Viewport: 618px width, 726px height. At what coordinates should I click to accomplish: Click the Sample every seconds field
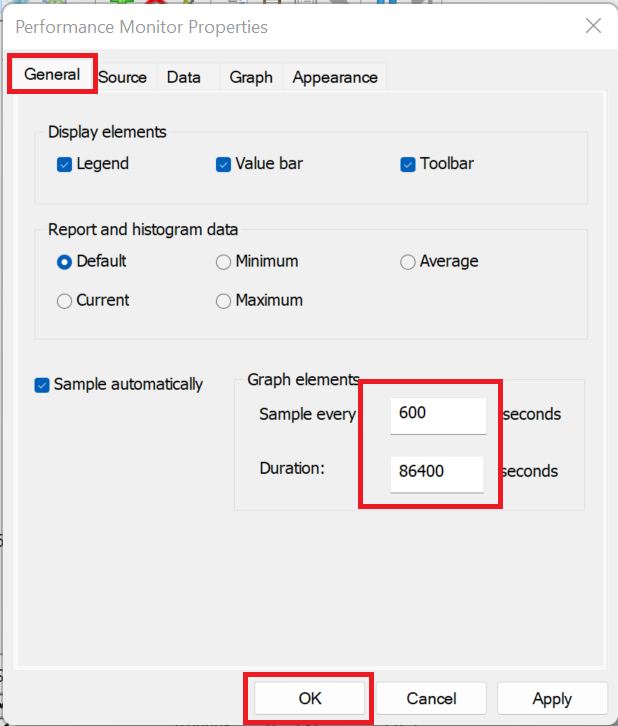click(x=437, y=414)
